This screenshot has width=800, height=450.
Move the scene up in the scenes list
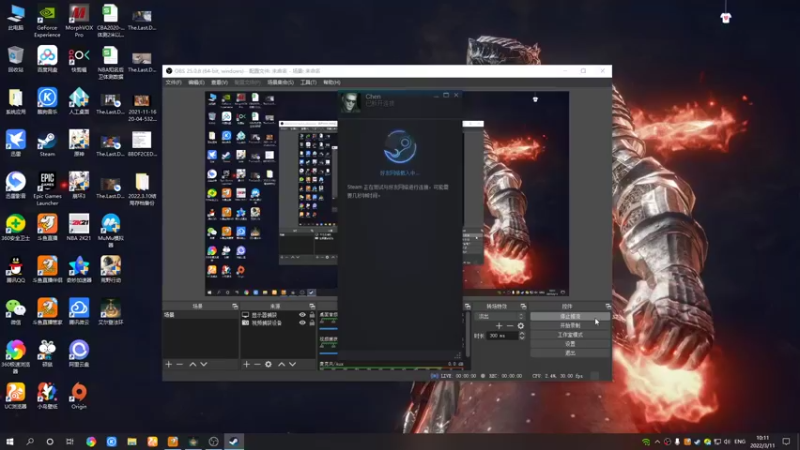tap(193, 364)
